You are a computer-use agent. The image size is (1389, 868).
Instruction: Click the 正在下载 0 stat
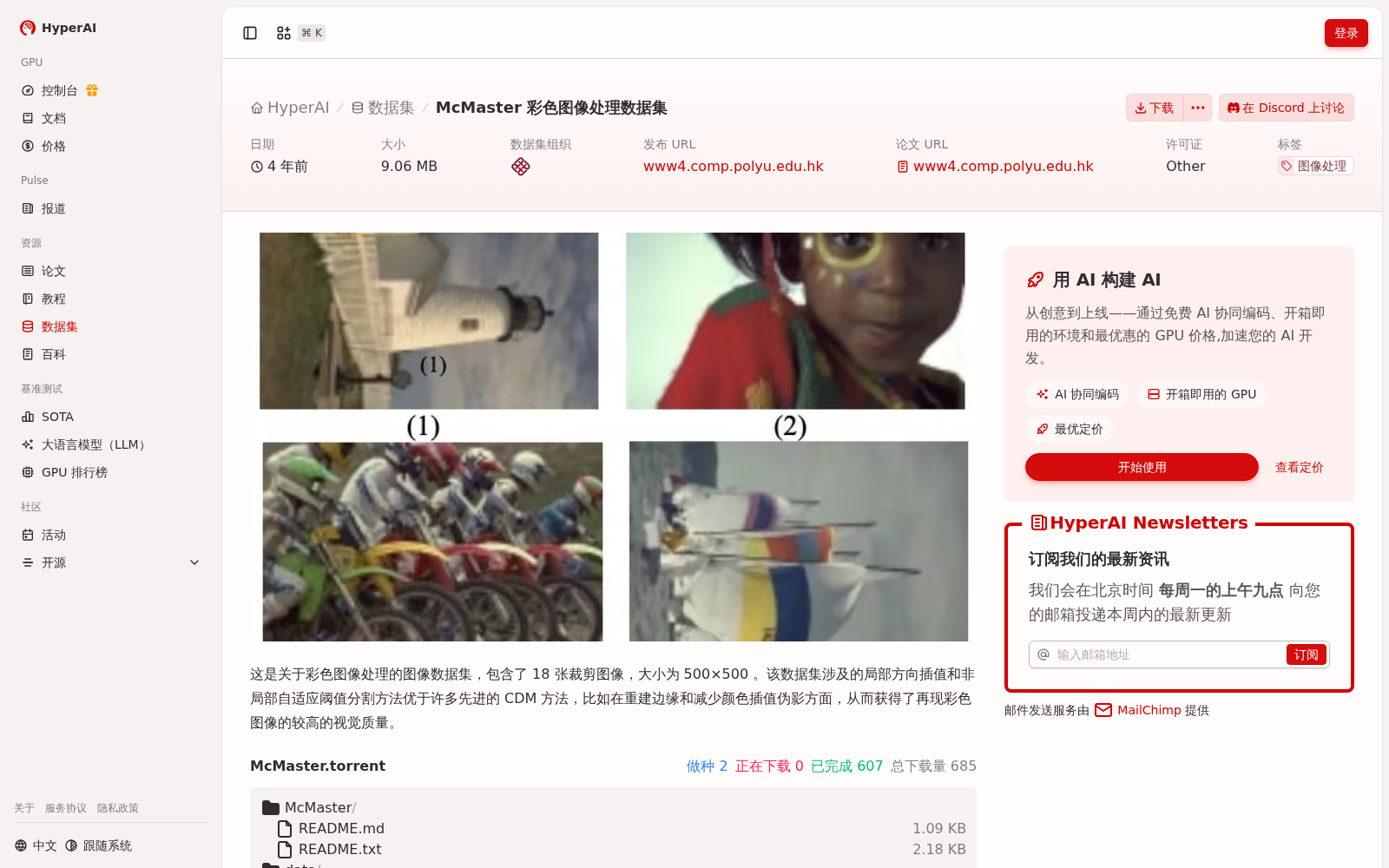[769, 766]
